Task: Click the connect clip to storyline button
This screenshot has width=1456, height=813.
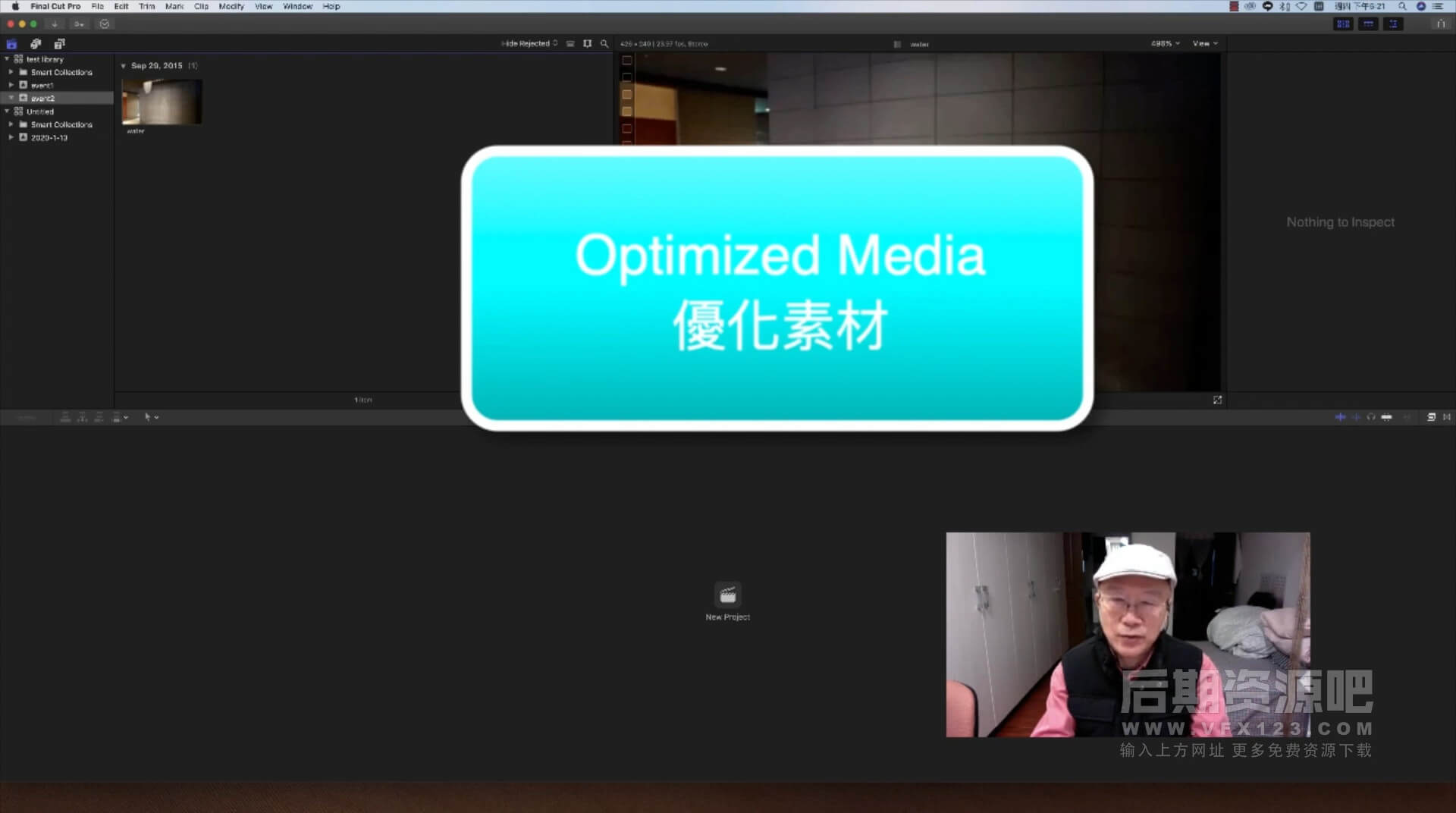Action: pyautogui.click(x=65, y=417)
